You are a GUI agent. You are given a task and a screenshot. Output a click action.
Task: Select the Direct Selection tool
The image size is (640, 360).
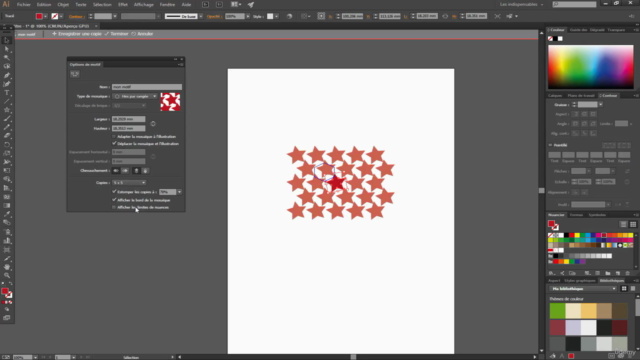(x=7, y=49)
